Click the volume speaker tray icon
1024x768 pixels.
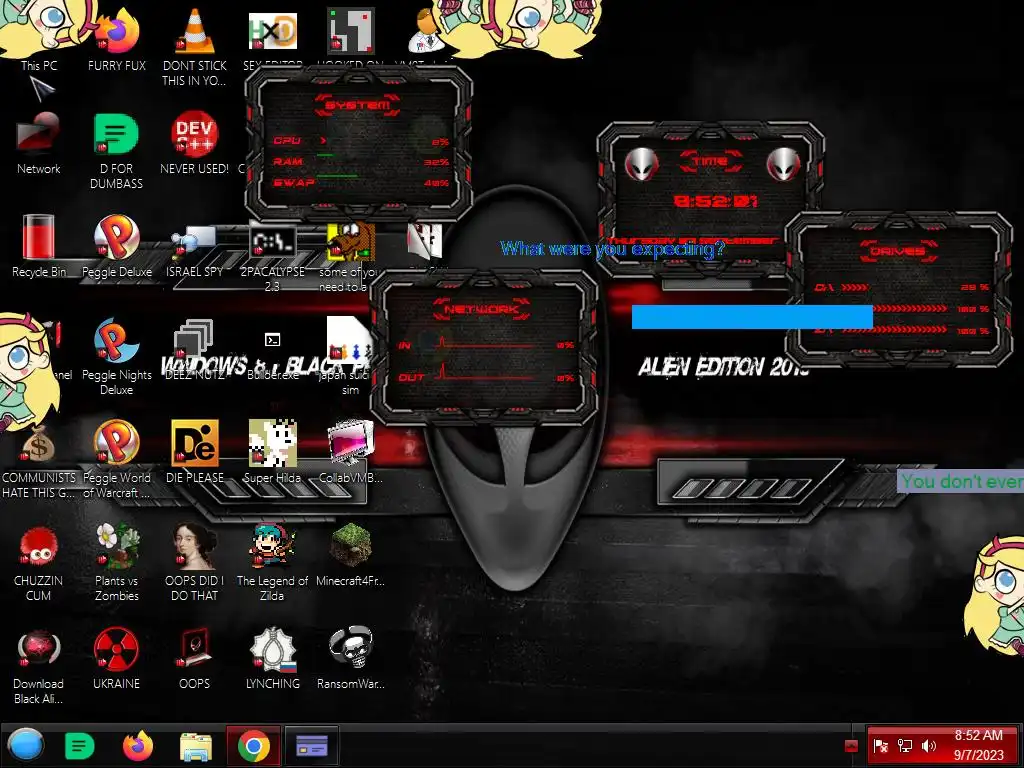pos(929,745)
